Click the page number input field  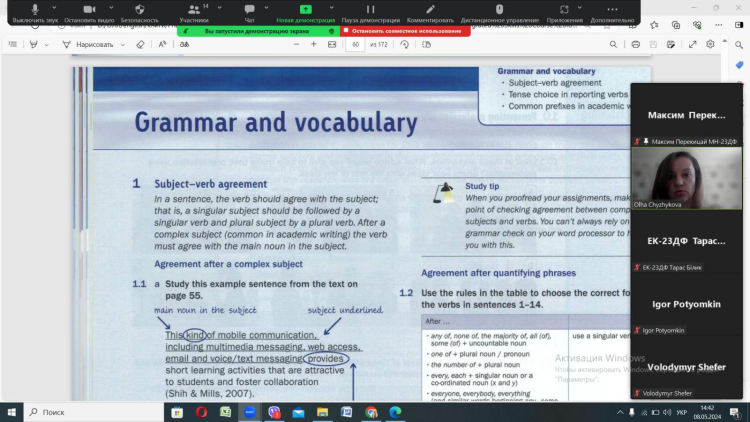pos(355,44)
